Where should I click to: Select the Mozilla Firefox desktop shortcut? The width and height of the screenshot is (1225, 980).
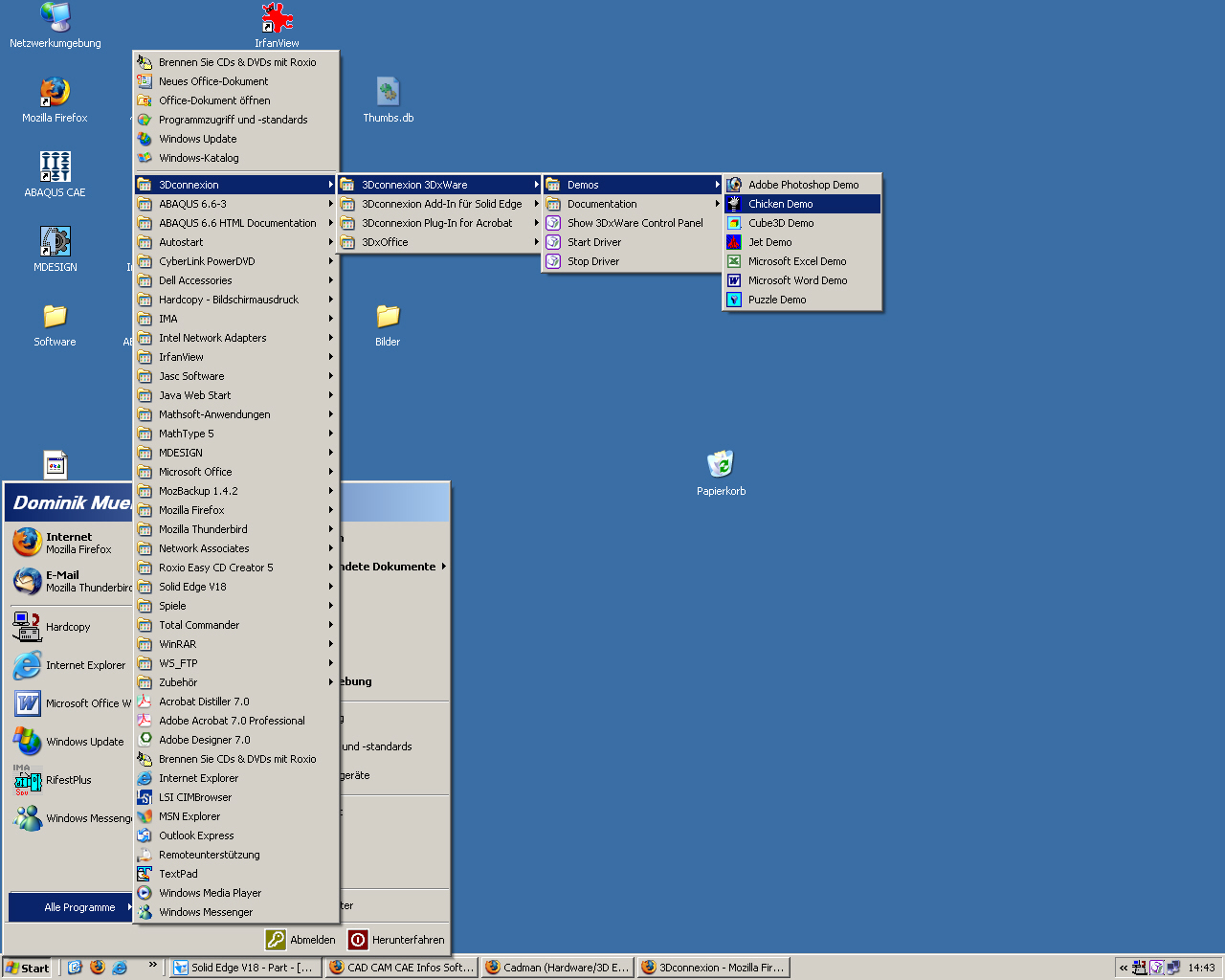(x=56, y=100)
